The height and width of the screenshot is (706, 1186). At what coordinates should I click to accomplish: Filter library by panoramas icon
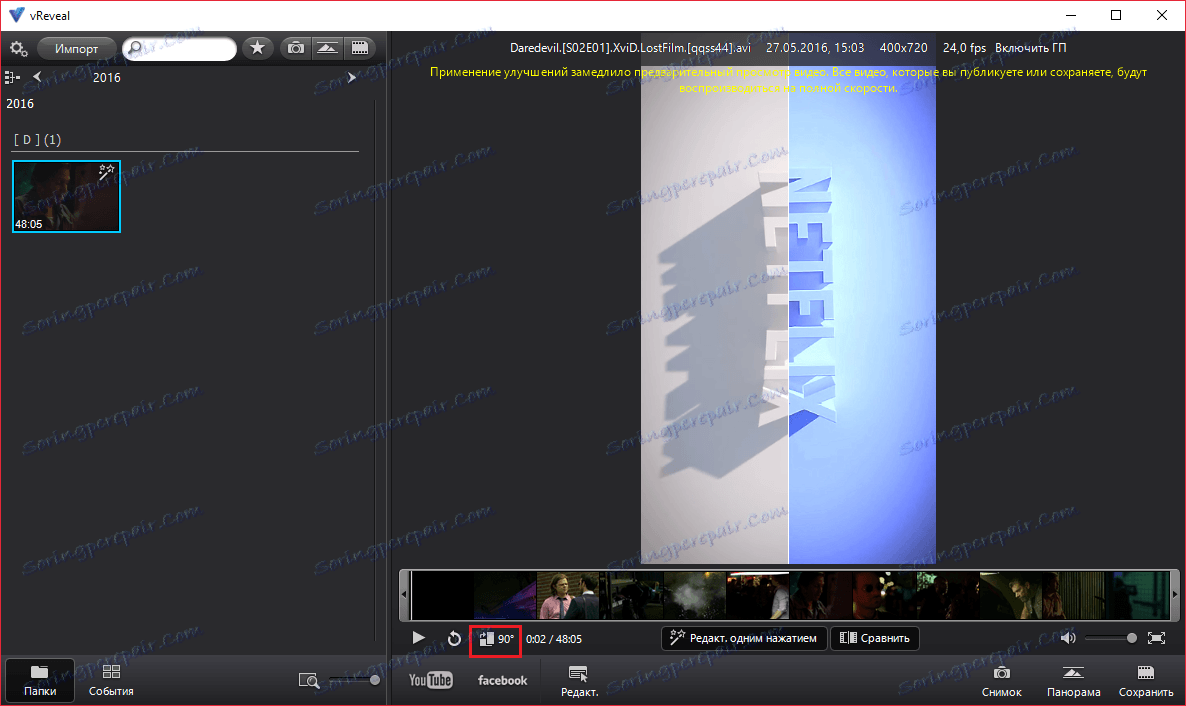(x=328, y=48)
